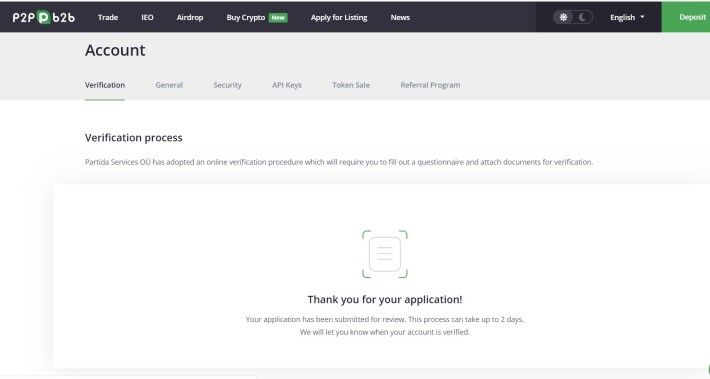Open the Buy Crypto menu item

(246, 17)
